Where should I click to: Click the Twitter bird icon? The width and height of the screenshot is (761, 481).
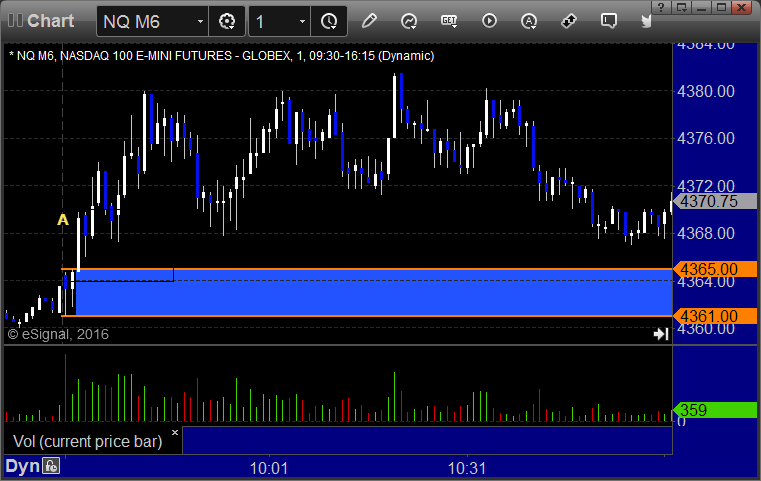pyautogui.click(x=646, y=21)
